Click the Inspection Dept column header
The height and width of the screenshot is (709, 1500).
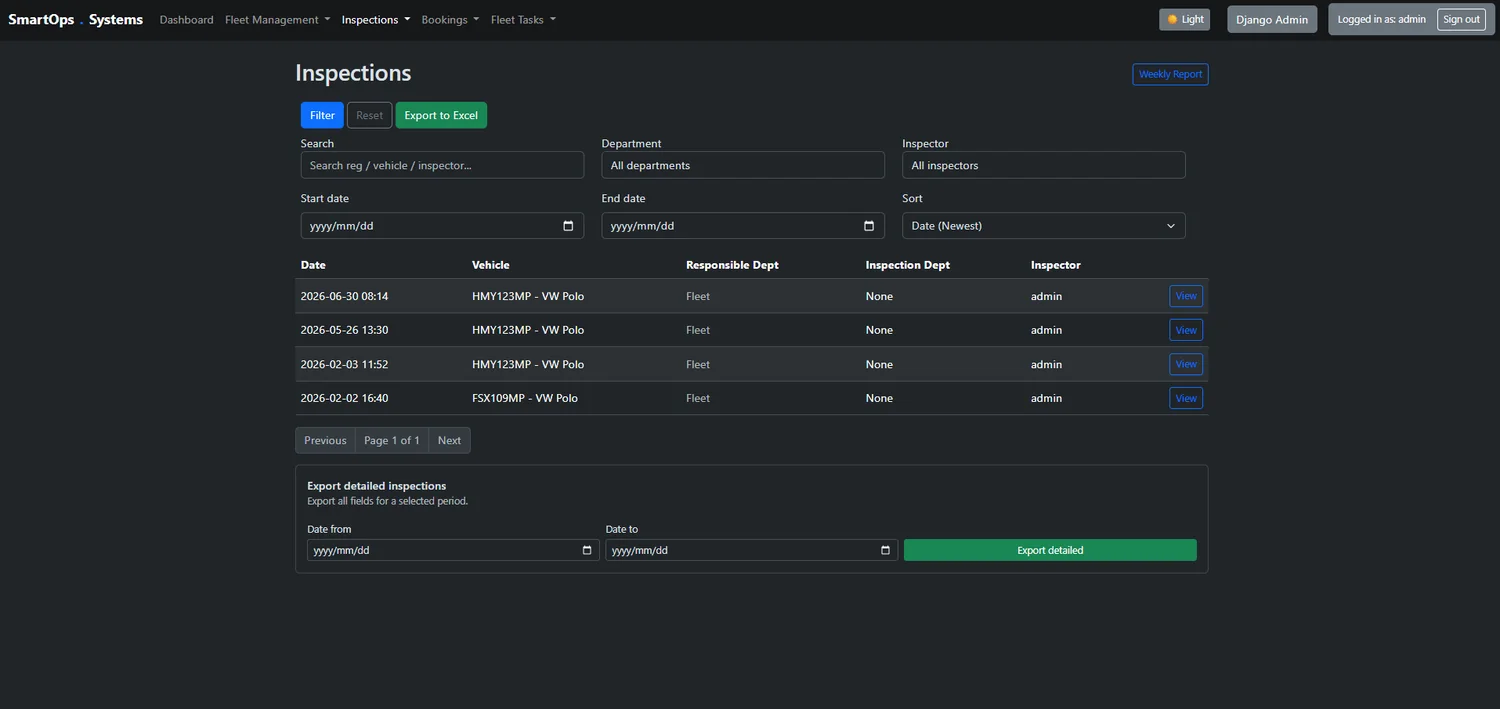click(908, 265)
